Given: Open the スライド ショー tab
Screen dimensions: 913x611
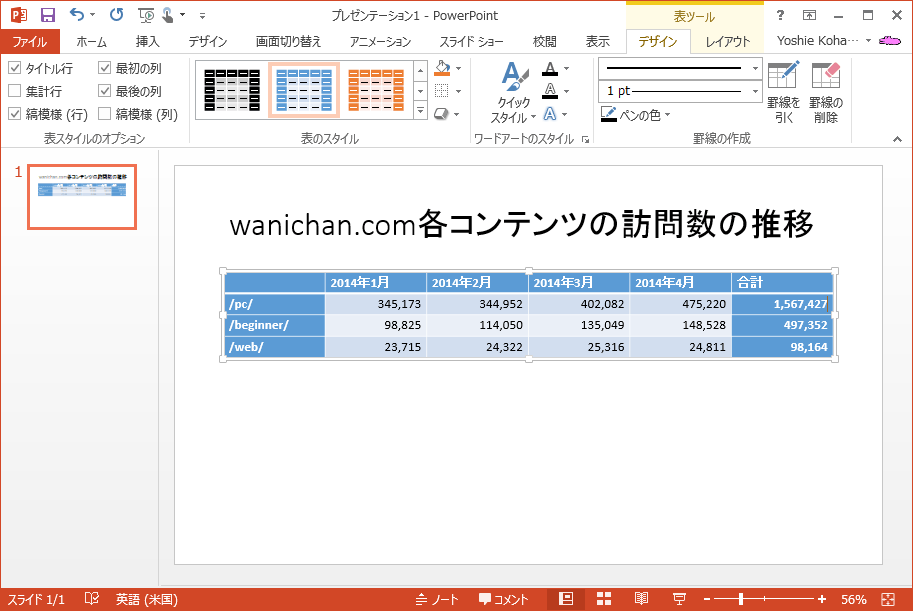Looking at the screenshot, I should click(x=471, y=41).
